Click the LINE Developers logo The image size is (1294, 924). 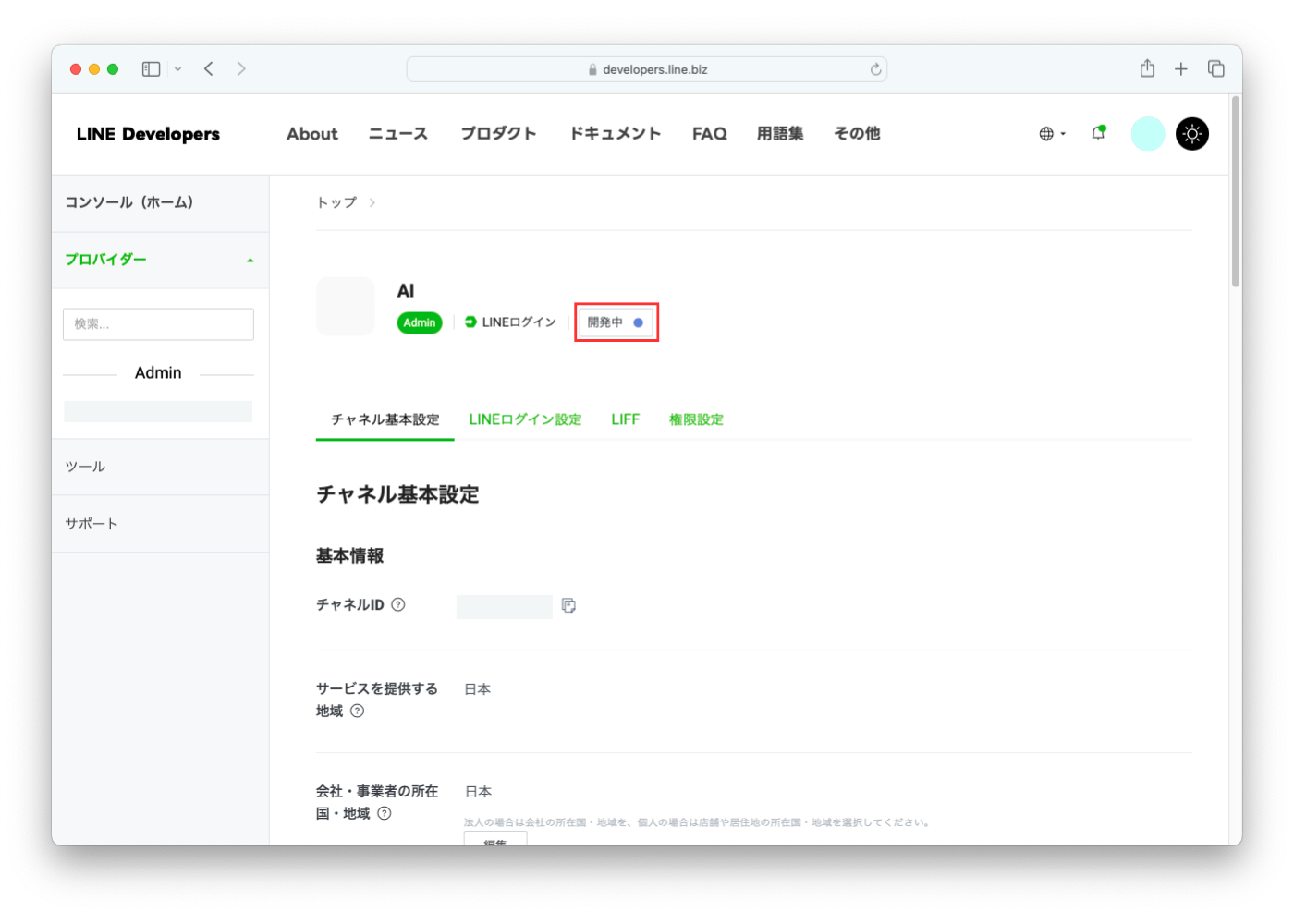(148, 134)
